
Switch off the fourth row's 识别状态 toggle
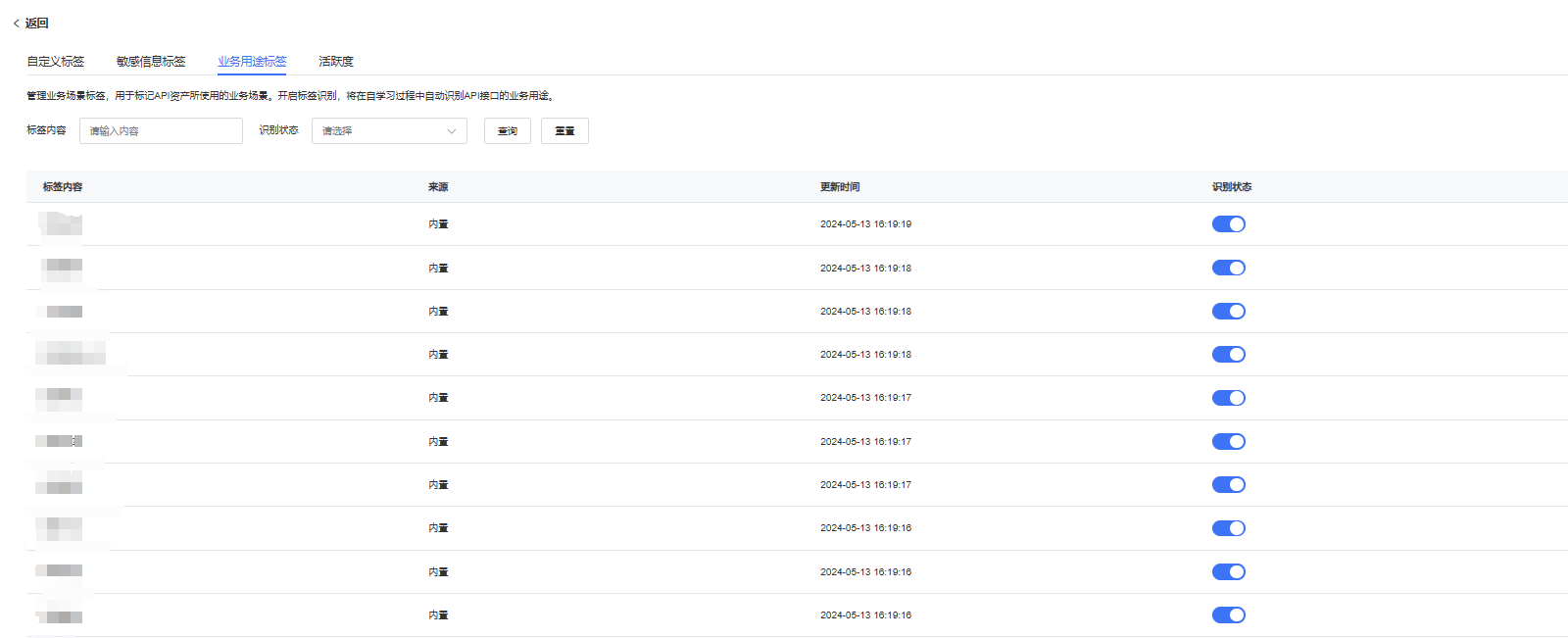pyautogui.click(x=1228, y=354)
